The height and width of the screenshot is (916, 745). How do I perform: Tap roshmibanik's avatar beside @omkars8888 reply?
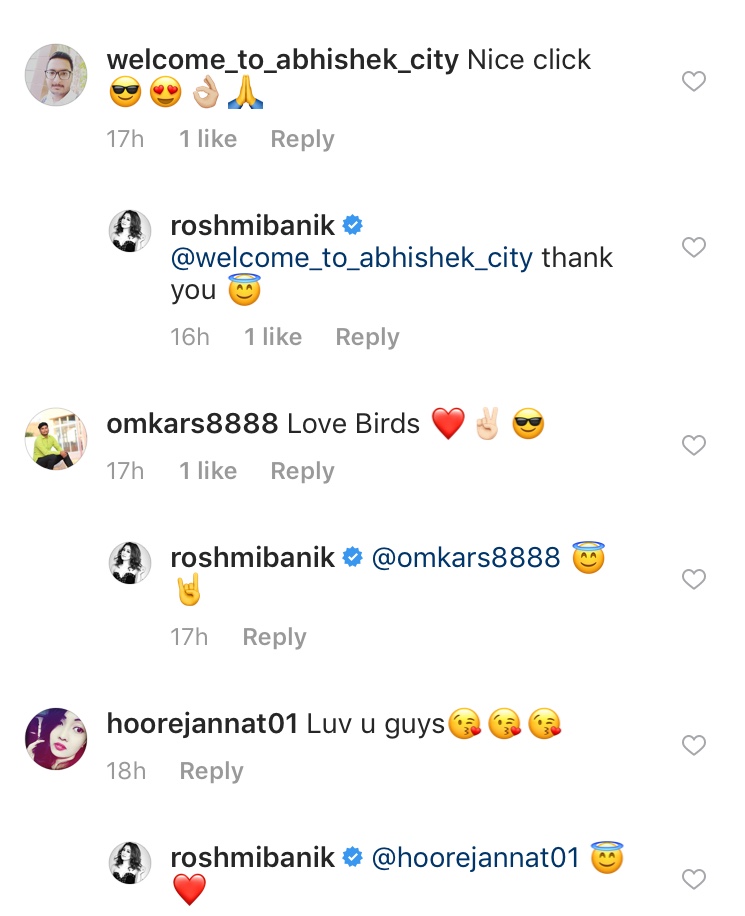coord(130,564)
